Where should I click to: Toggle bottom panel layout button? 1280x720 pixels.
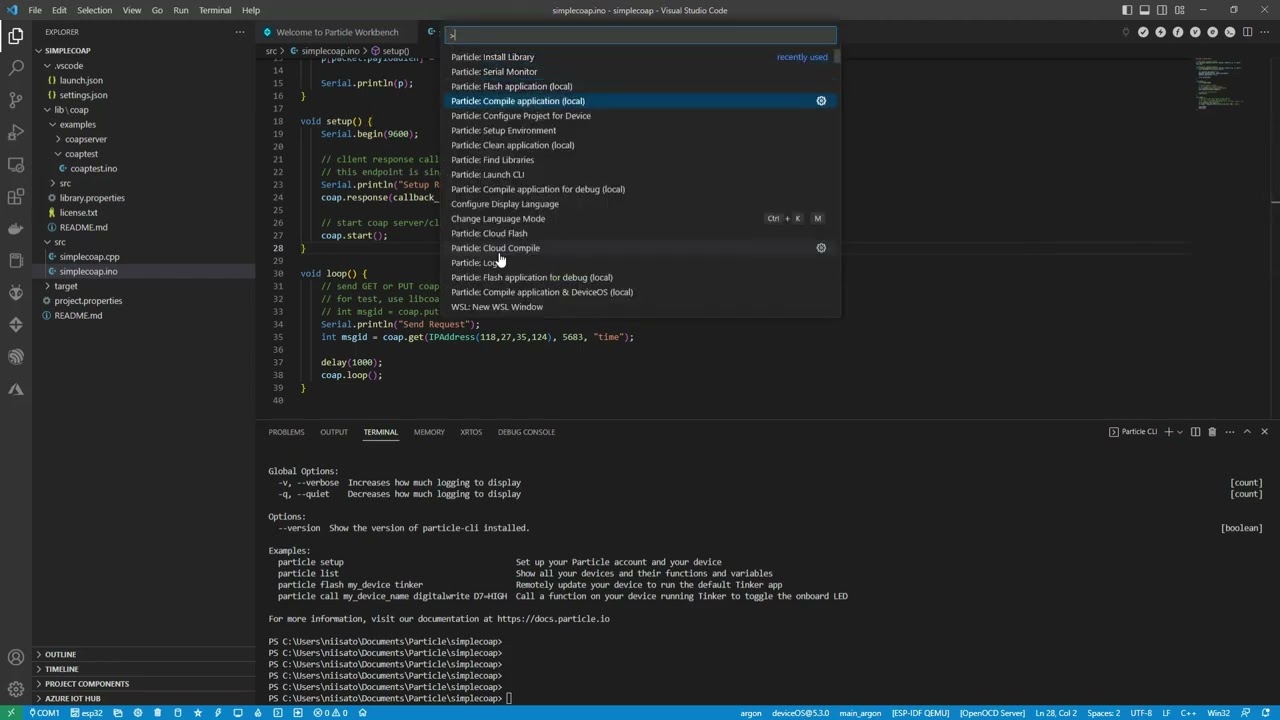click(1144, 10)
